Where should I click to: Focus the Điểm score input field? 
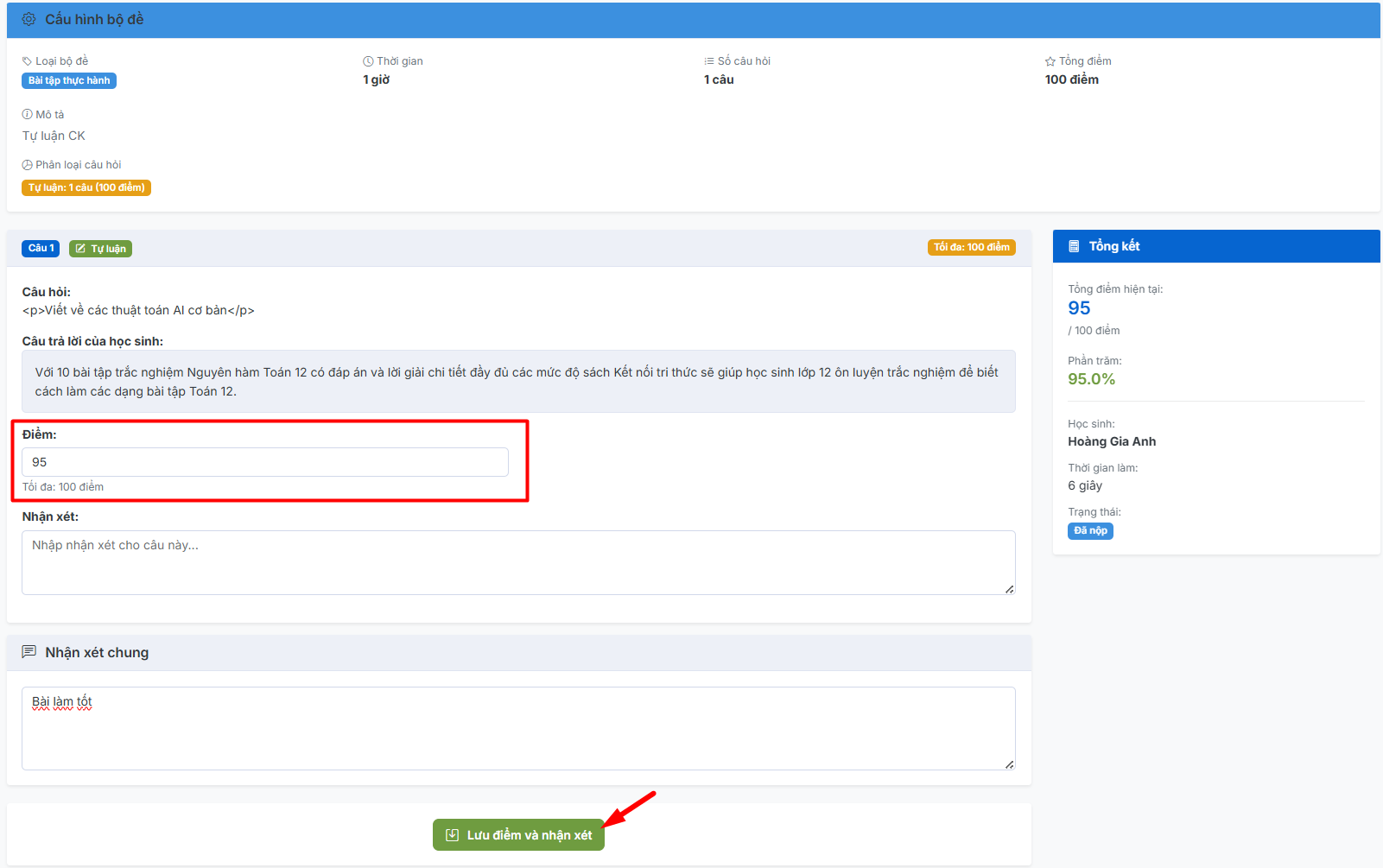pos(264,462)
